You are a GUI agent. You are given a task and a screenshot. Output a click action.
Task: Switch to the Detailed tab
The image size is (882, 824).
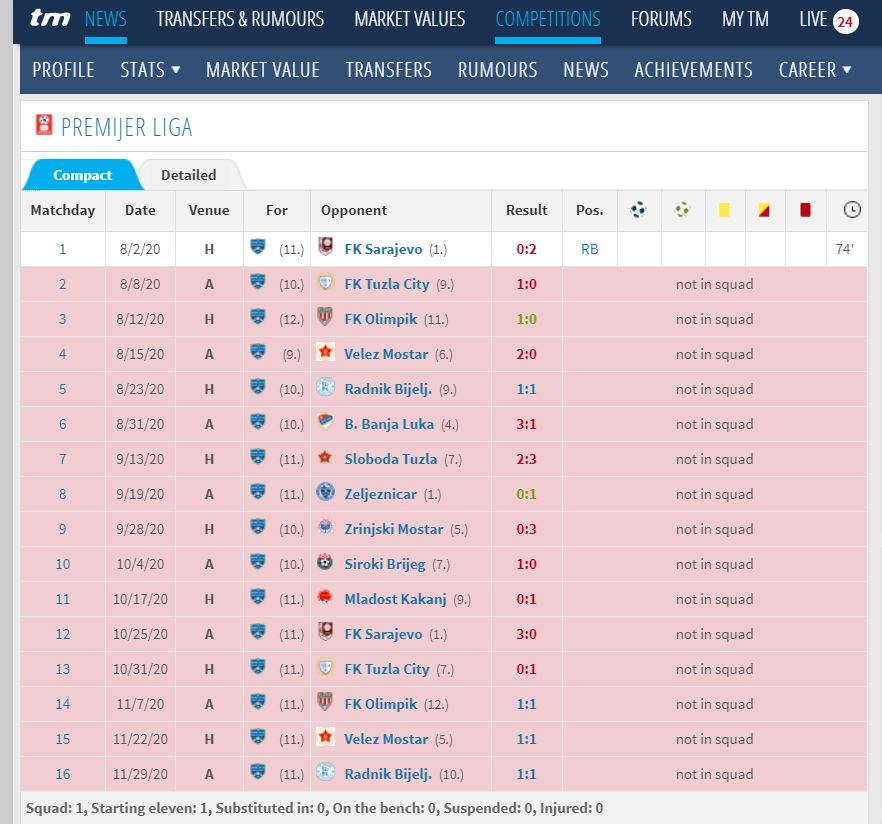pyautogui.click(x=188, y=175)
